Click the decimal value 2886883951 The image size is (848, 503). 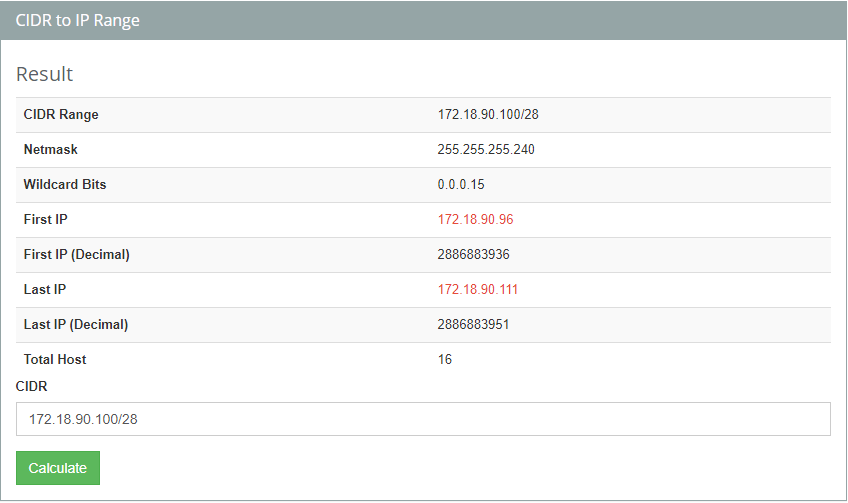point(473,324)
